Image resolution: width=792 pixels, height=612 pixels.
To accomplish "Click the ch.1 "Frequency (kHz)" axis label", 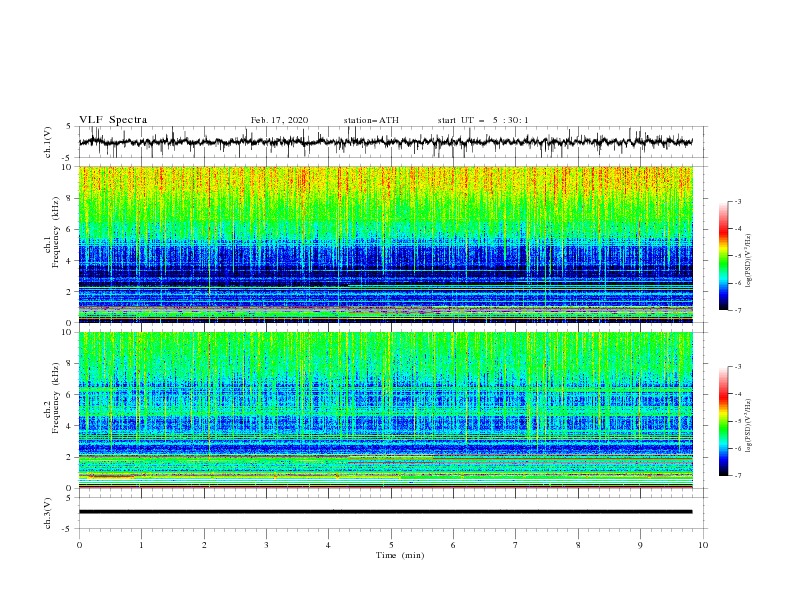I will [56, 232].
